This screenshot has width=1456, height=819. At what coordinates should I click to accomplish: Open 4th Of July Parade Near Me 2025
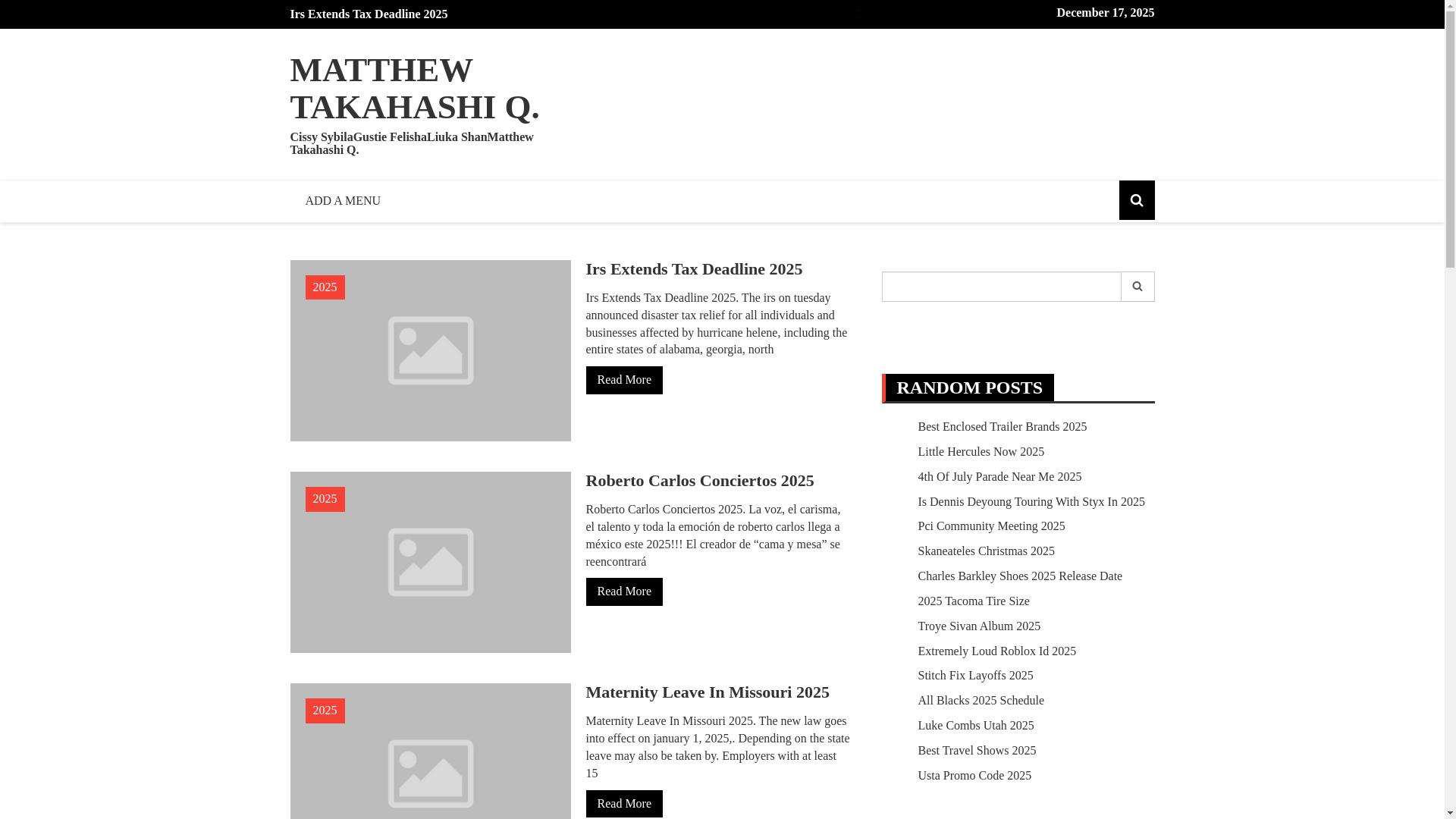click(x=999, y=477)
